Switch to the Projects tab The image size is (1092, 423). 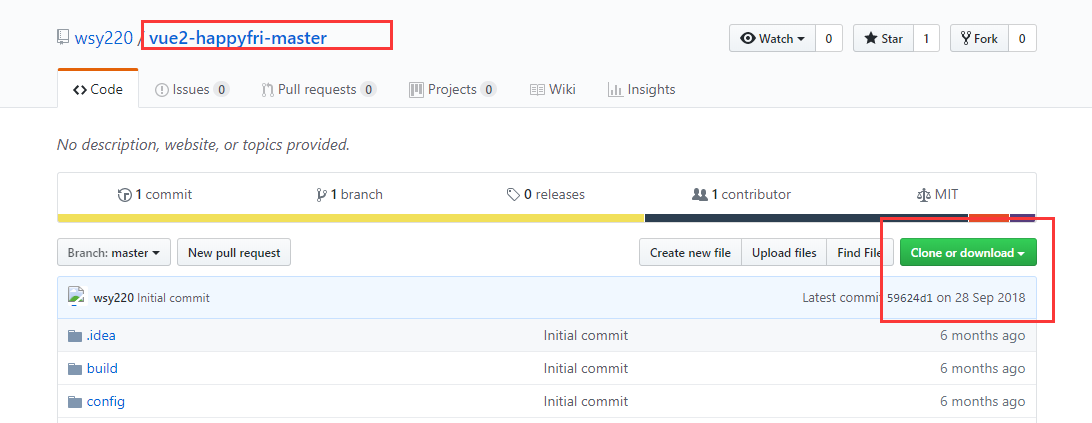point(453,89)
